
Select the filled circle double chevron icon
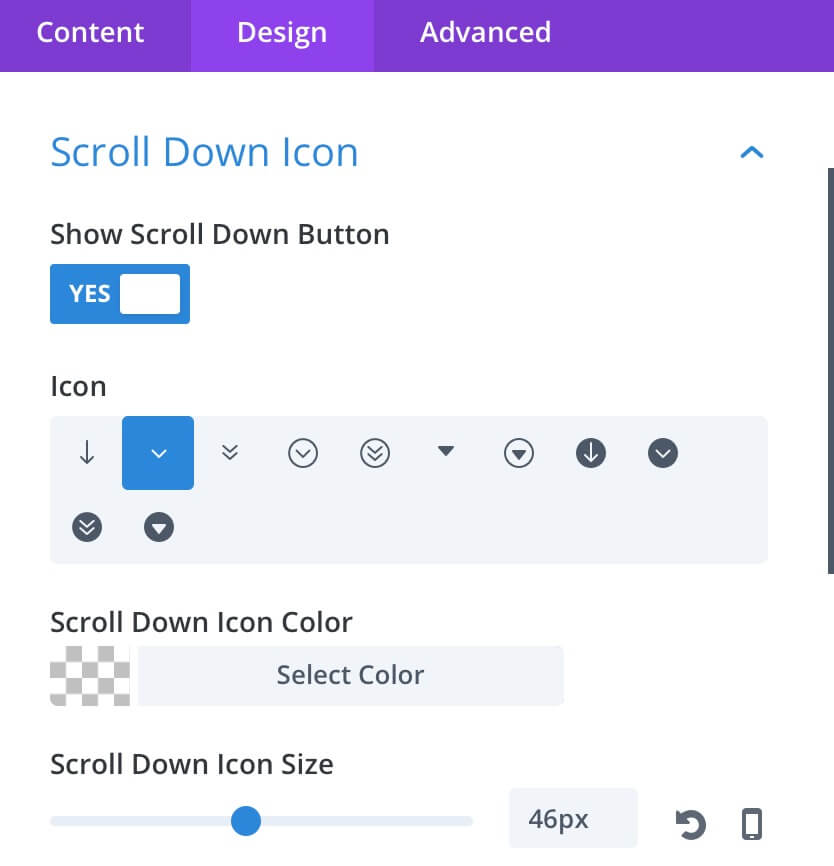tap(87, 527)
